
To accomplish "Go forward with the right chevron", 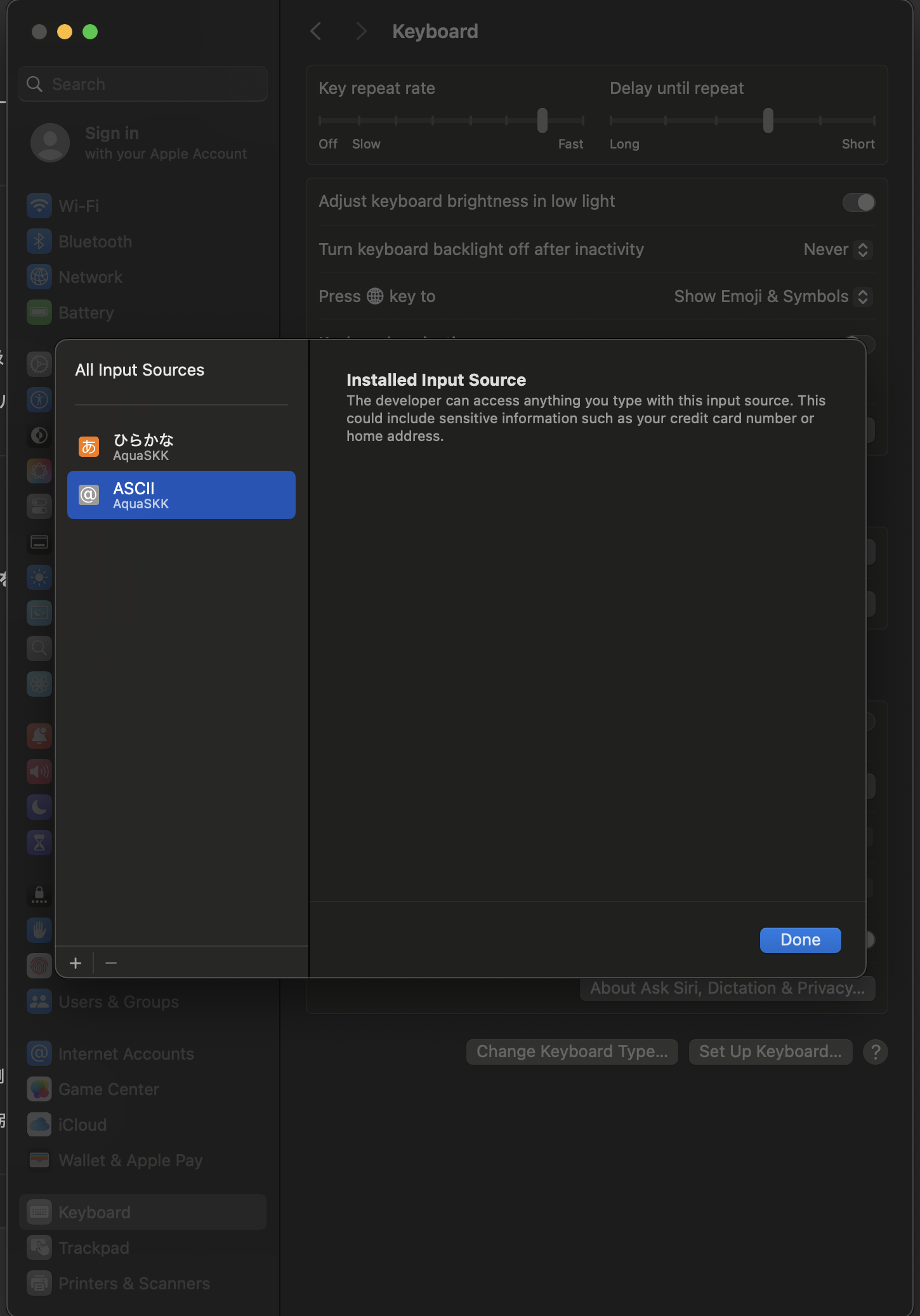I will coord(362,31).
